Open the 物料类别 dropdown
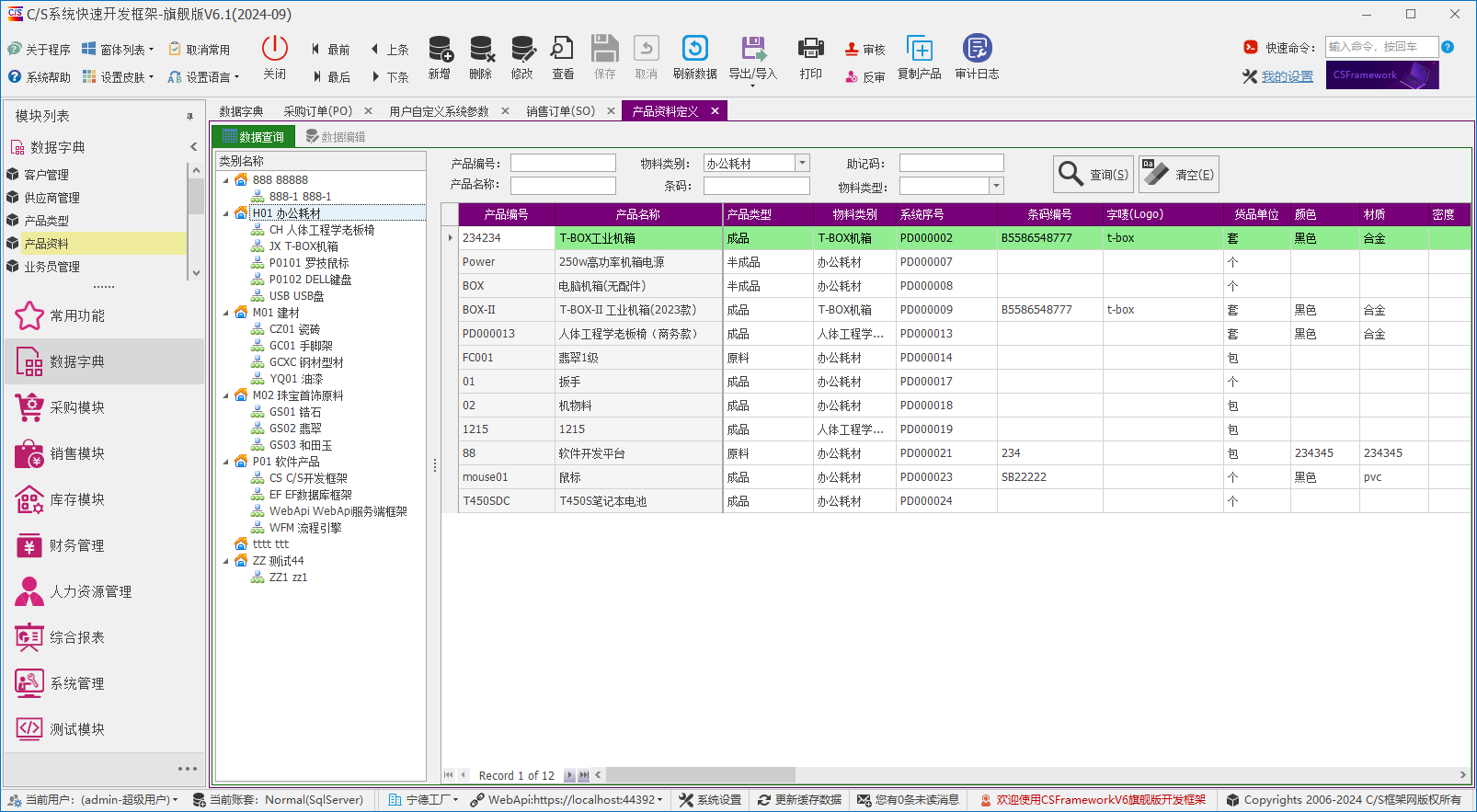Viewport: 1477px width, 812px height. 802,163
